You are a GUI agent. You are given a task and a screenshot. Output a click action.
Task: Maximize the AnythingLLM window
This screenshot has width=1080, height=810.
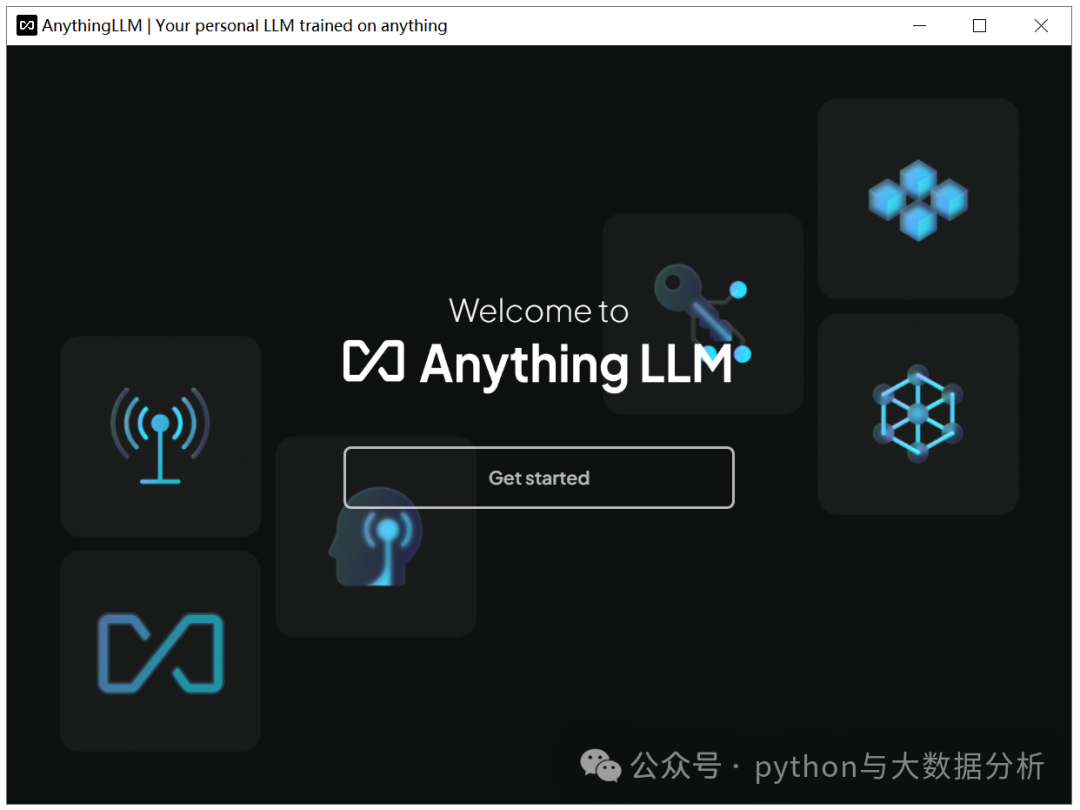(979, 26)
